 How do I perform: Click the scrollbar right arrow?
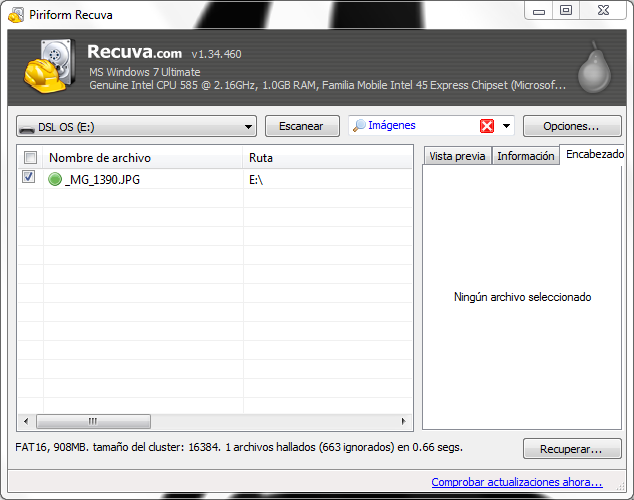click(403, 421)
